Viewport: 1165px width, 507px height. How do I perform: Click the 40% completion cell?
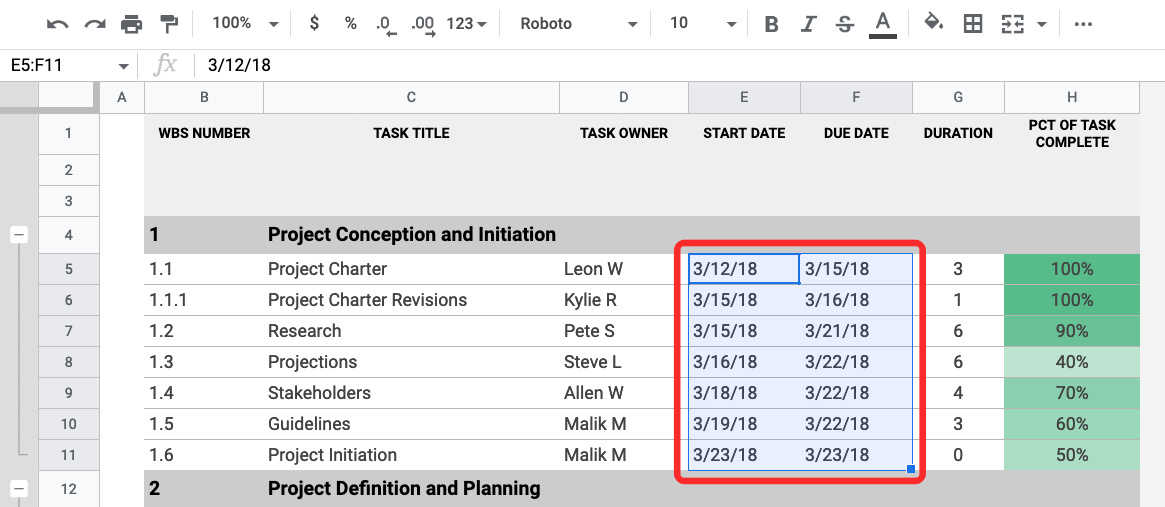point(1071,362)
